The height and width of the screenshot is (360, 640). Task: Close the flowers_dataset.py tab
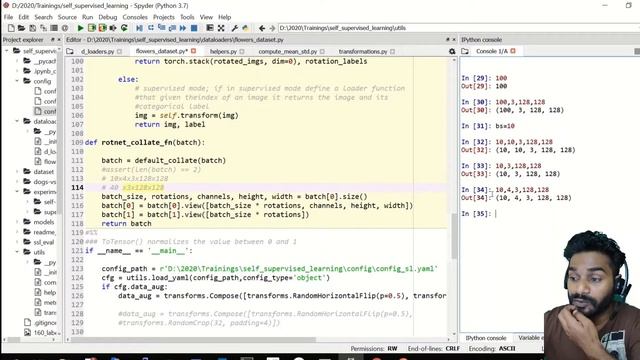[x=193, y=51]
